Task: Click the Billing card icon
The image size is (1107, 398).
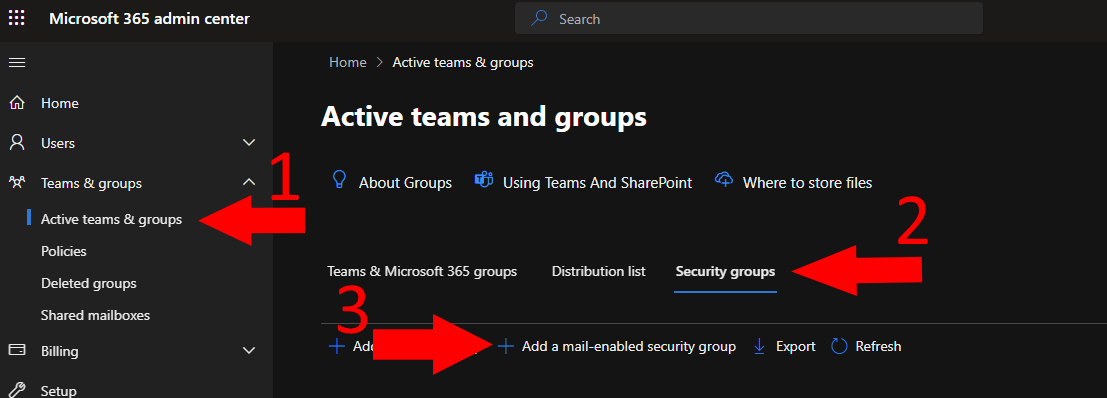Action: click(x=17, y=350)
